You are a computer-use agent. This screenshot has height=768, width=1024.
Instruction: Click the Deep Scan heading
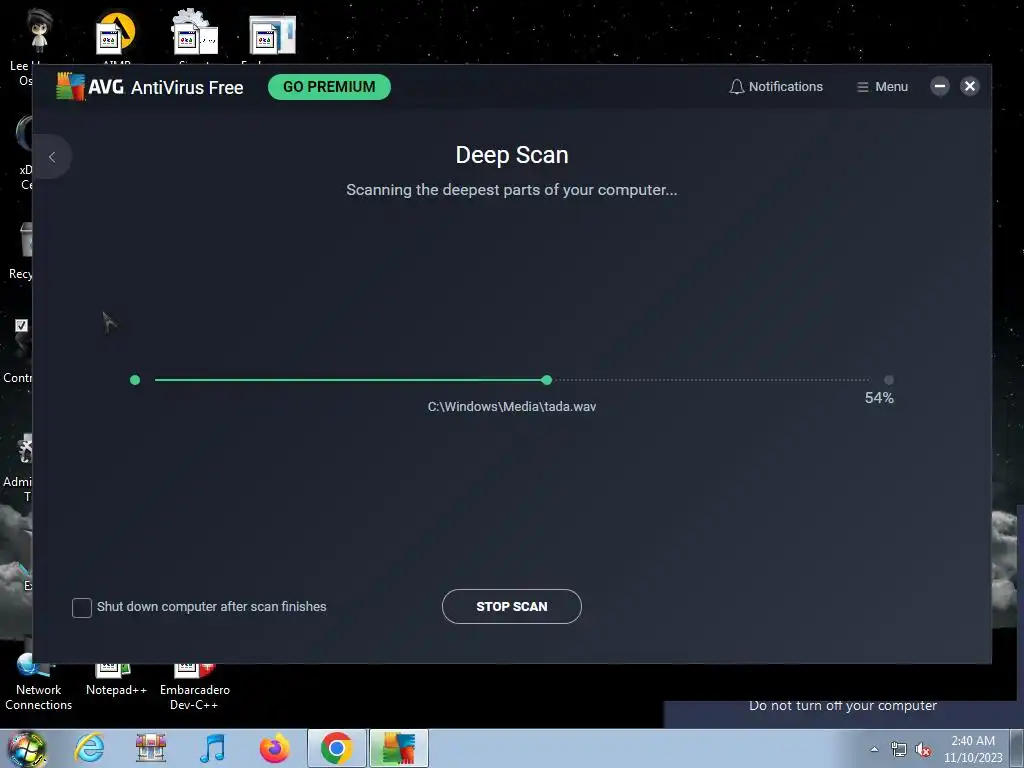point(511,155)
